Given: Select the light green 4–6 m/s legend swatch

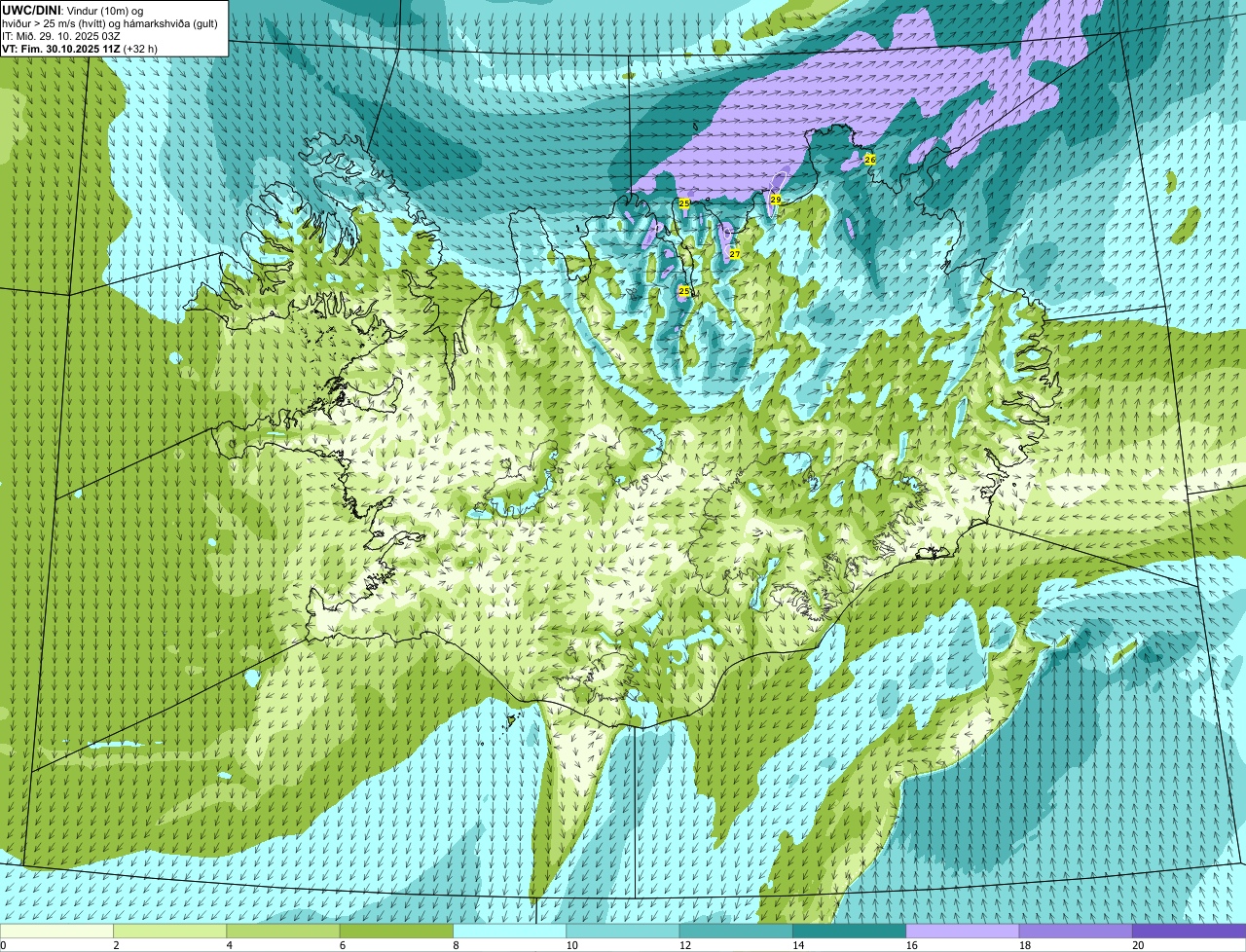Looking at the screenshot, I should (283, 931).
